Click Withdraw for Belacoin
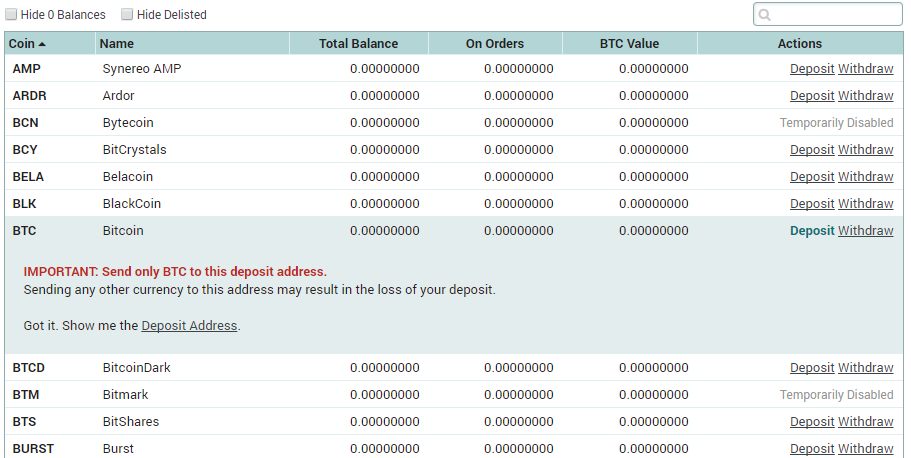The height and width of the screenshot is (458, 911). pyautogui.click(x=865, y=177)
